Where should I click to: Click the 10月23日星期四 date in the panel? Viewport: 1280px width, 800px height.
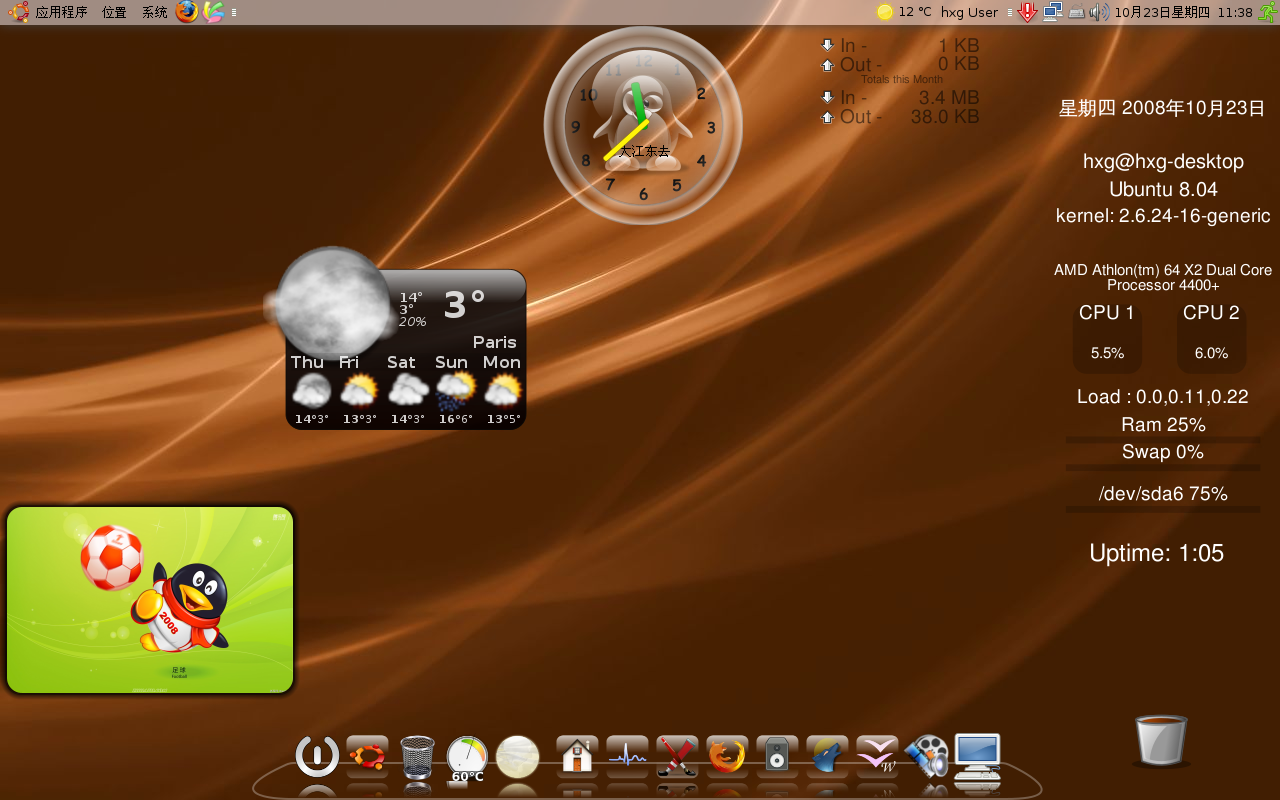click(1162, 12)
